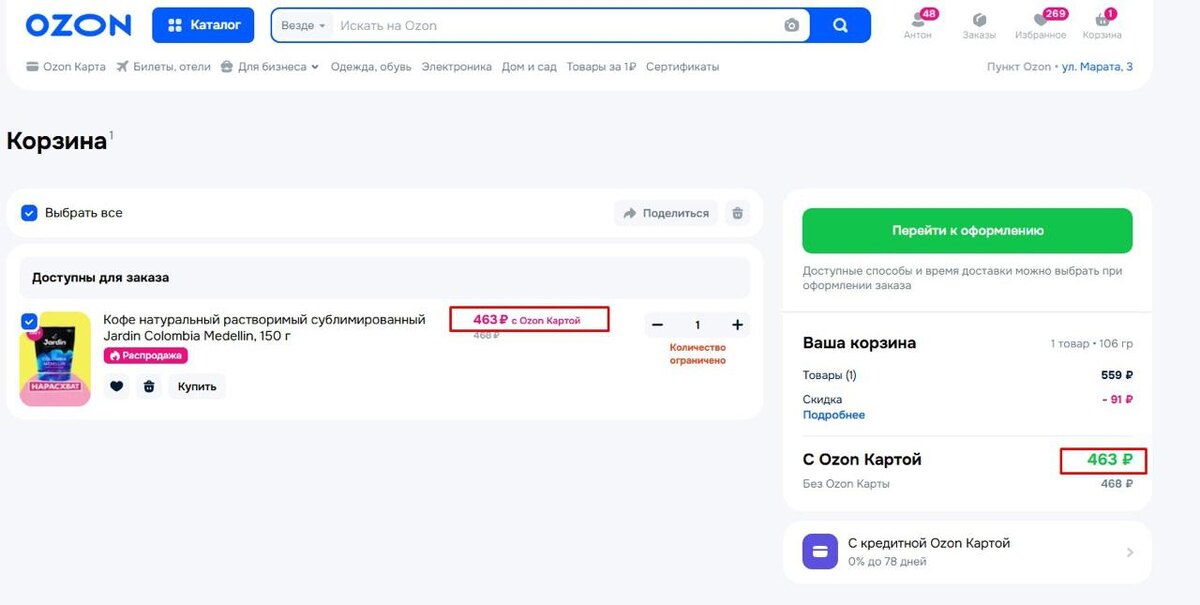Click Перейти к оформлению checkout button
Screen dimensions: 1200x605
pyautogui.click(x=967, y=230)
